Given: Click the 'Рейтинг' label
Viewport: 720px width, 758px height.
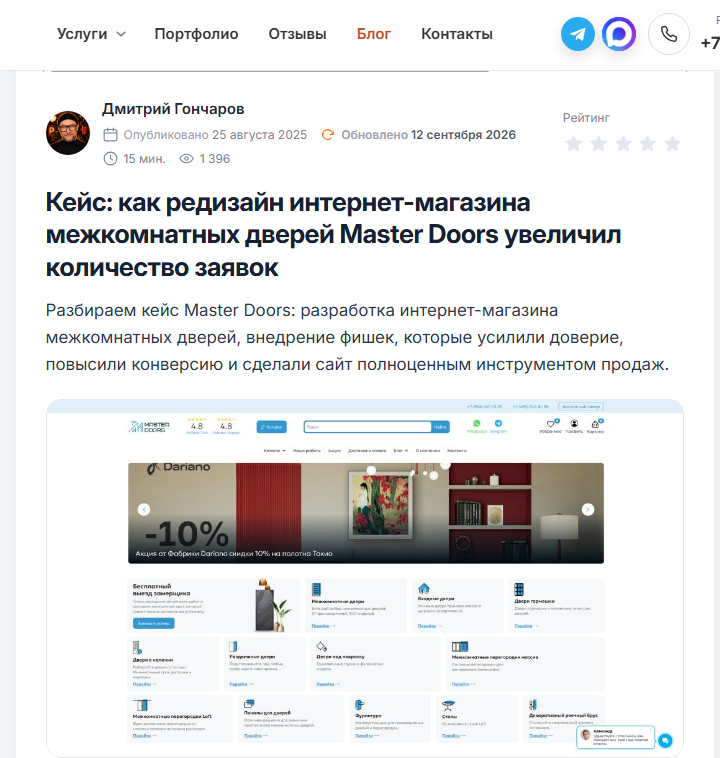Looking at the screenshot, I should pos(586,118).
